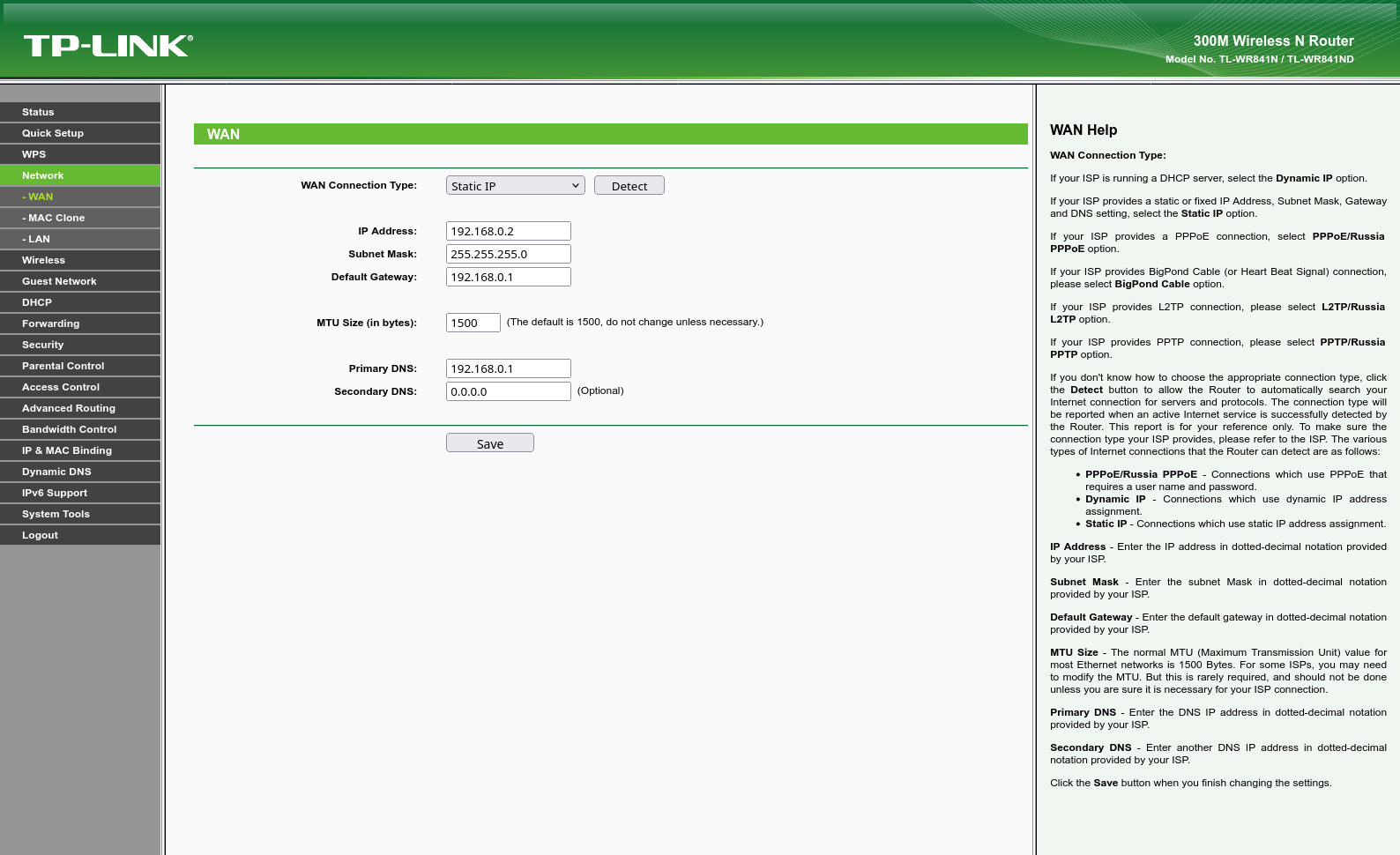Screen dimensions: 1400x855
Task: Open Access Control menu
Action: [80, 387]
